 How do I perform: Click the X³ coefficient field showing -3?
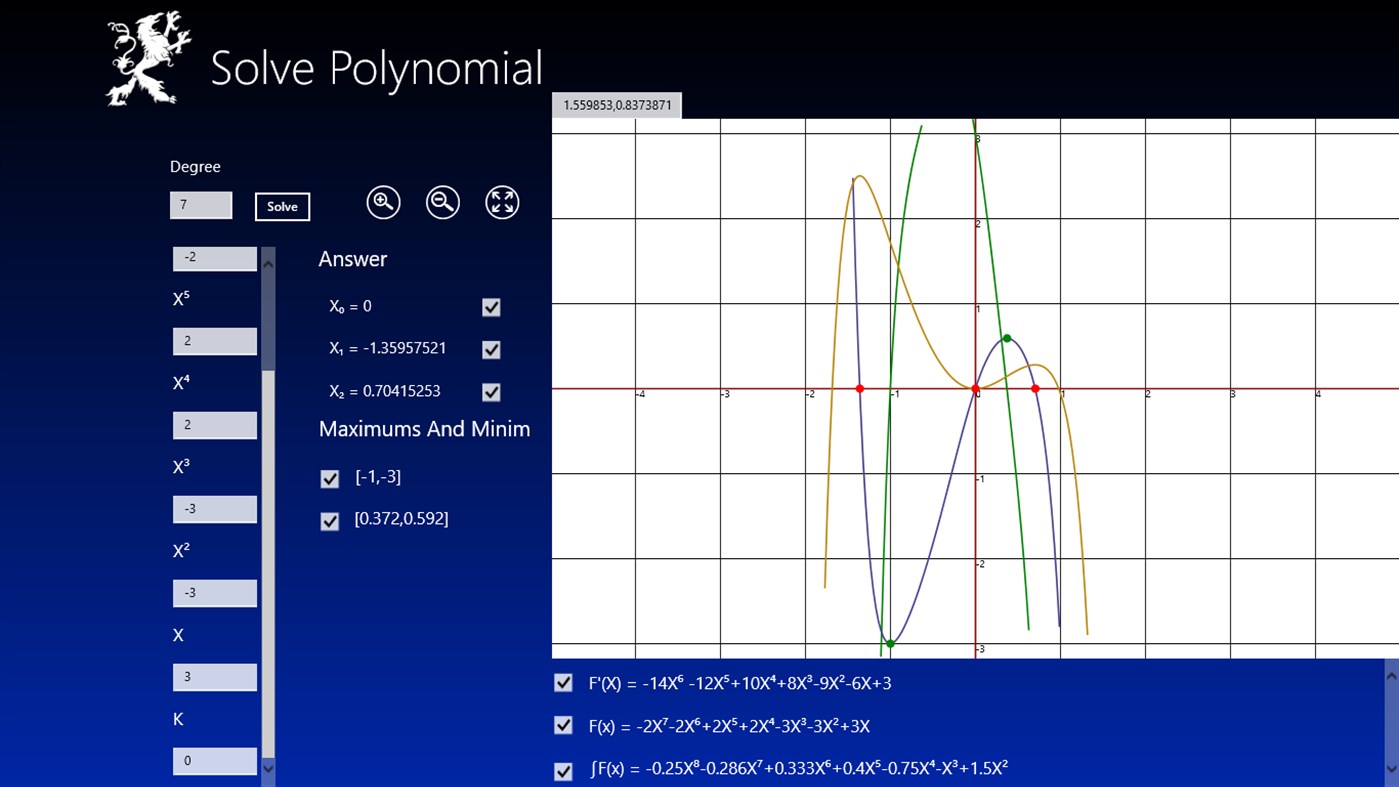[x=214, y=508]
